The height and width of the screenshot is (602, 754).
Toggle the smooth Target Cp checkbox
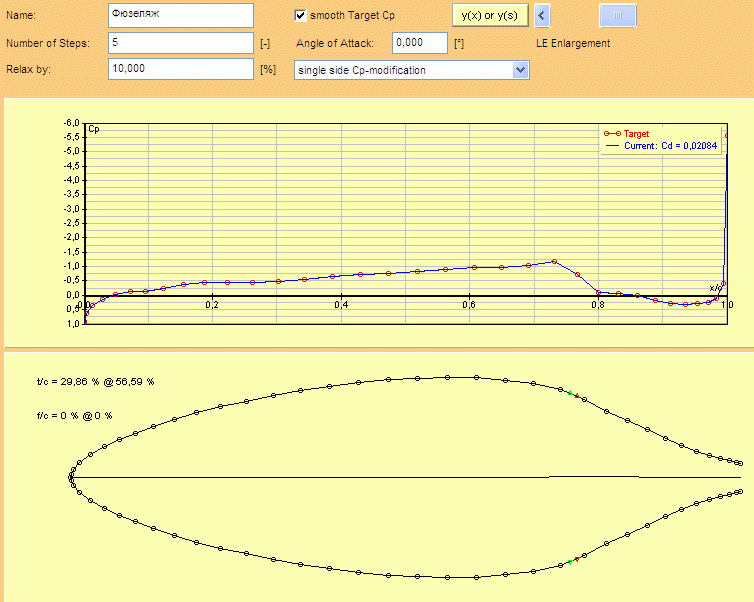tap(301, 16)
